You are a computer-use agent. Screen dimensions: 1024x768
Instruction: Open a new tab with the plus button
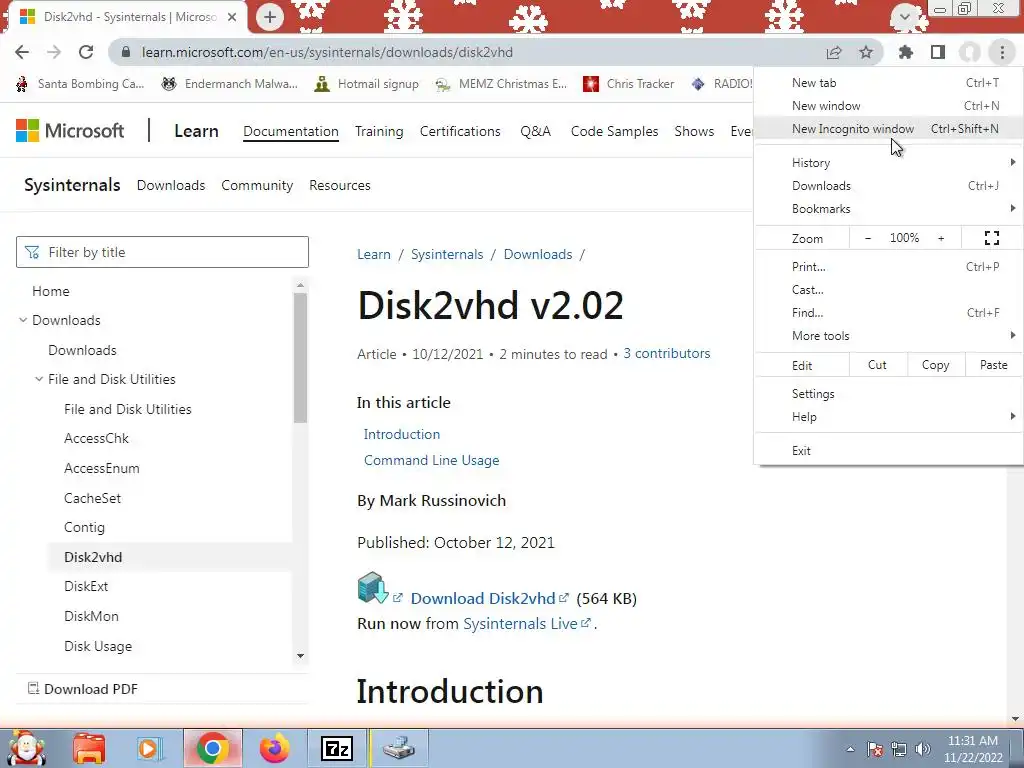pyautogui.click(x=270, y=17)
